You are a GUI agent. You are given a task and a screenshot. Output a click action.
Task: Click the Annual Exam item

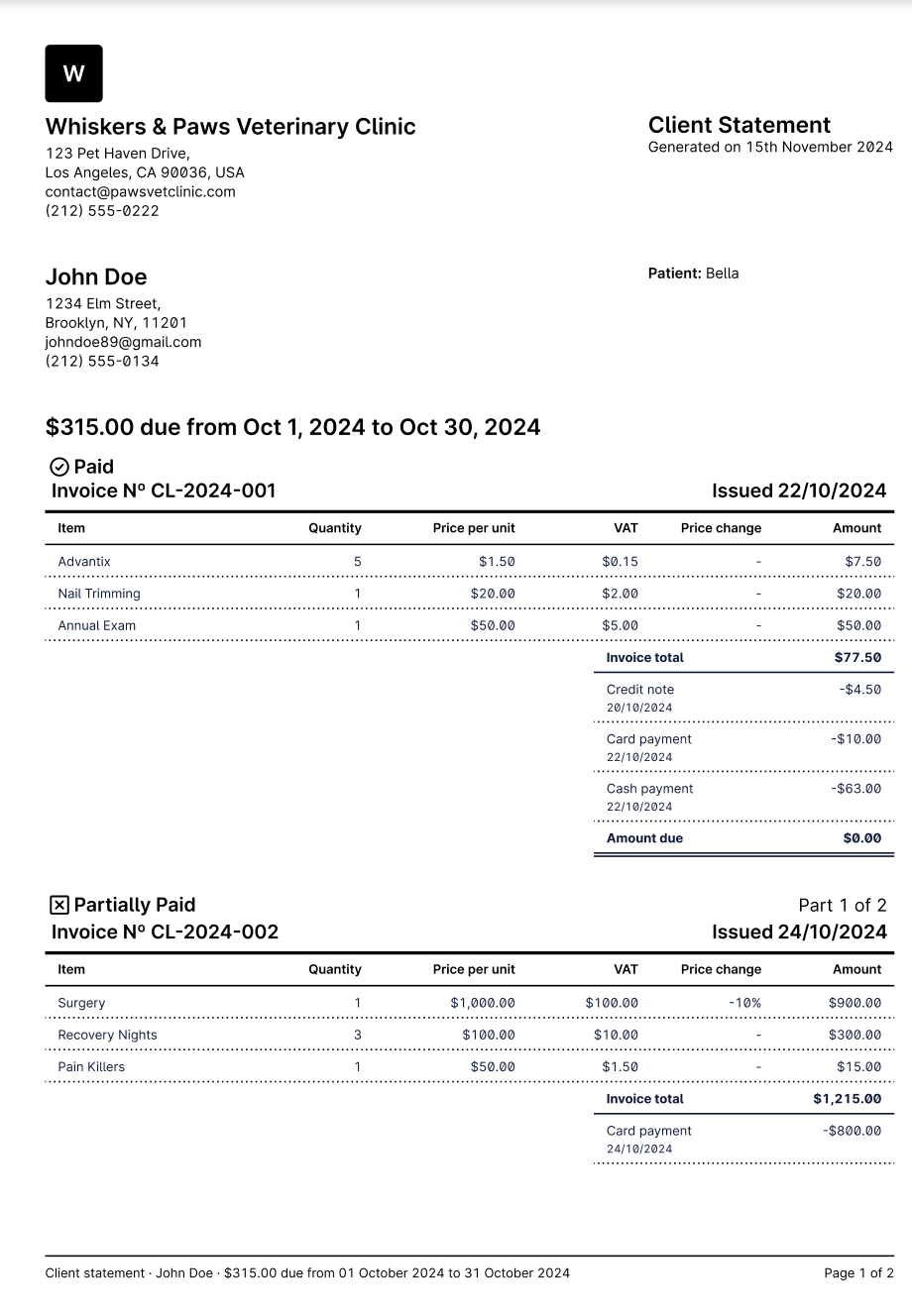(x=96, y=625)
